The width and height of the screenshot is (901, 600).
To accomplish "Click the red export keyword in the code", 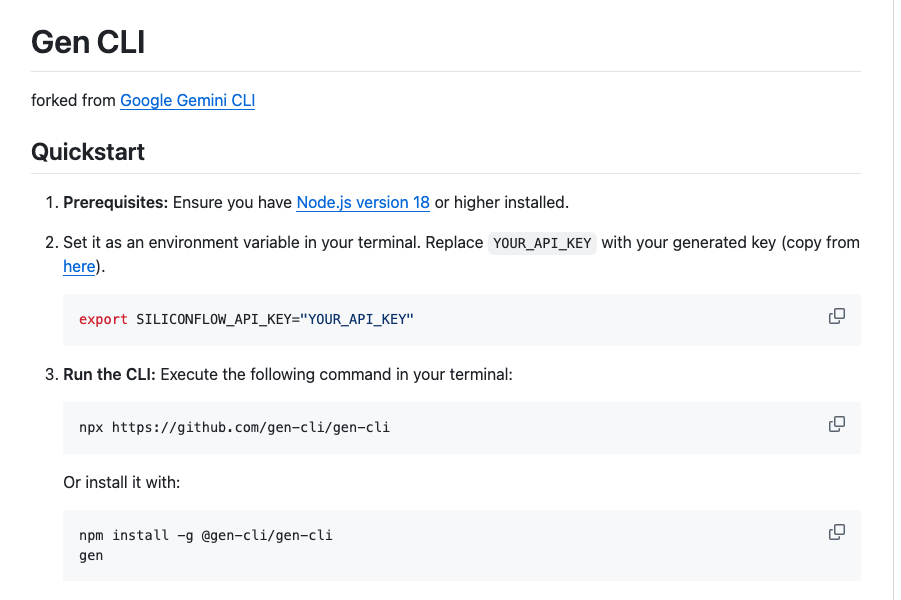I will point(103,319).
